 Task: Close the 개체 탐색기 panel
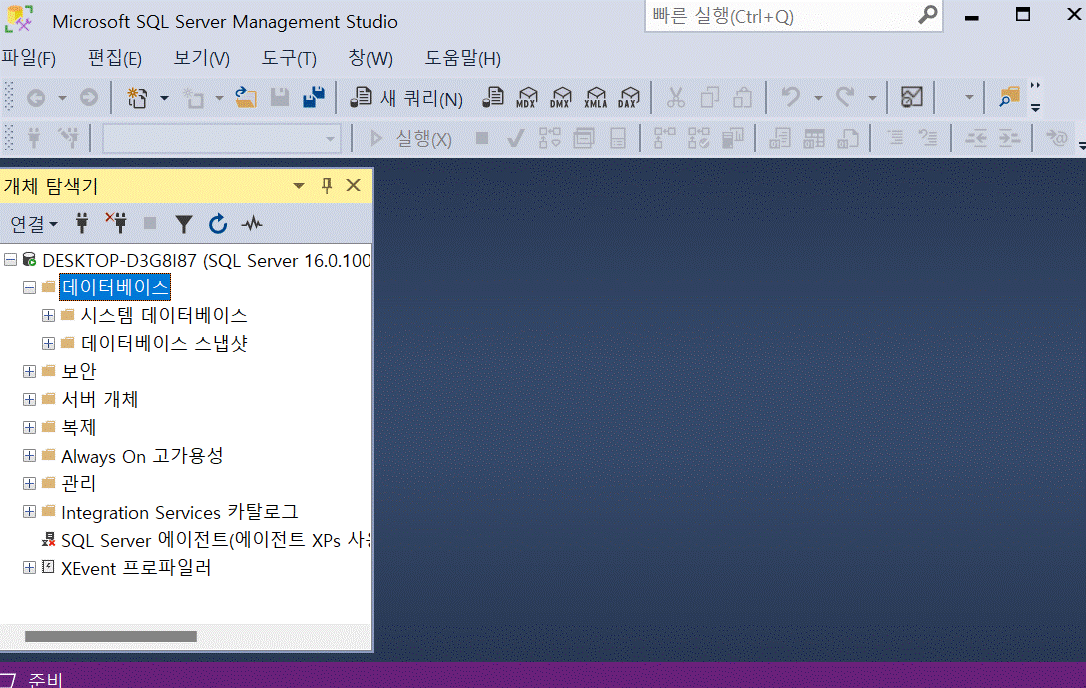[x=353, y=185]
